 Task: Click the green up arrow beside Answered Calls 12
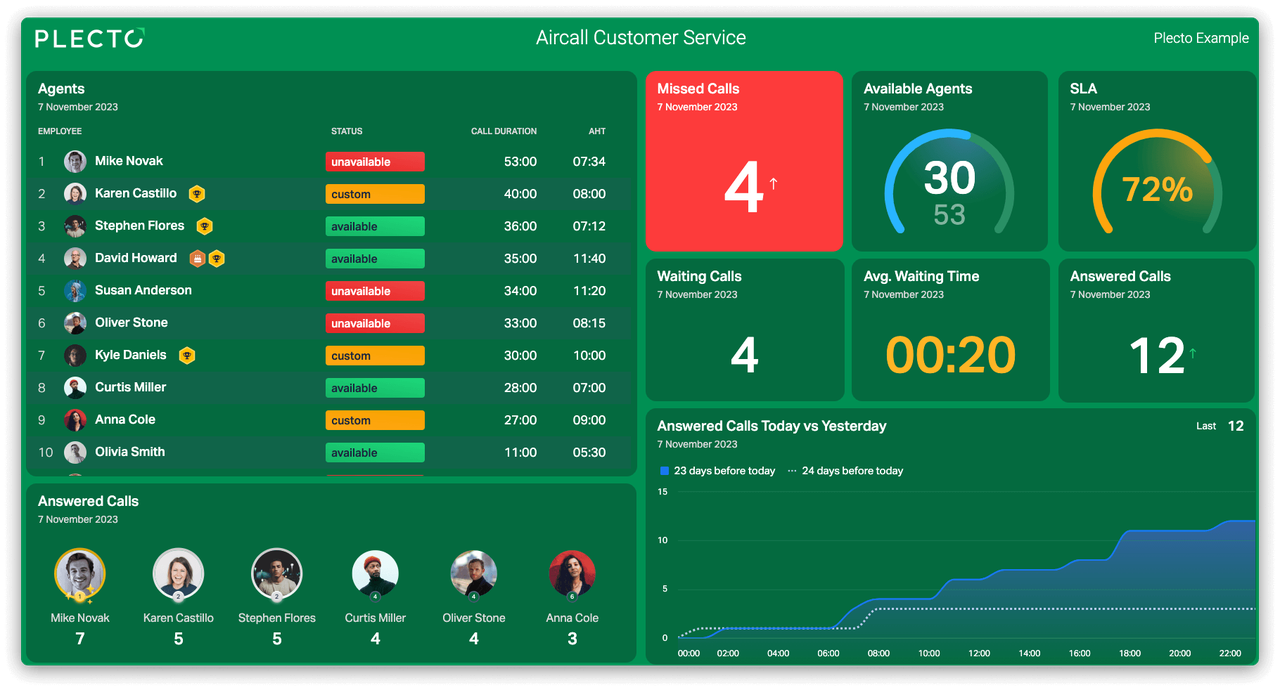coord(1192,353)
